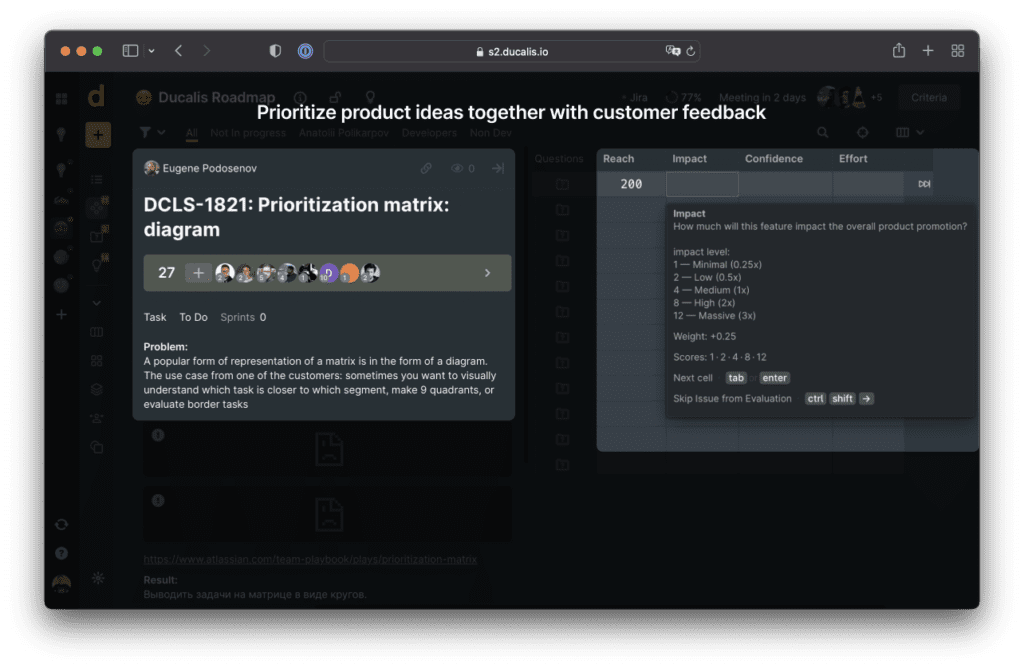Image resolution: width=1024 pixels, height=668 pixels.
Task: Click the Criteria button
Action: coord(929,97)
